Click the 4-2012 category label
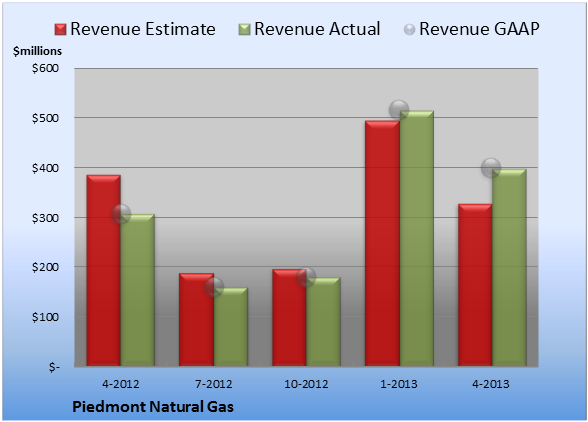 121,384
